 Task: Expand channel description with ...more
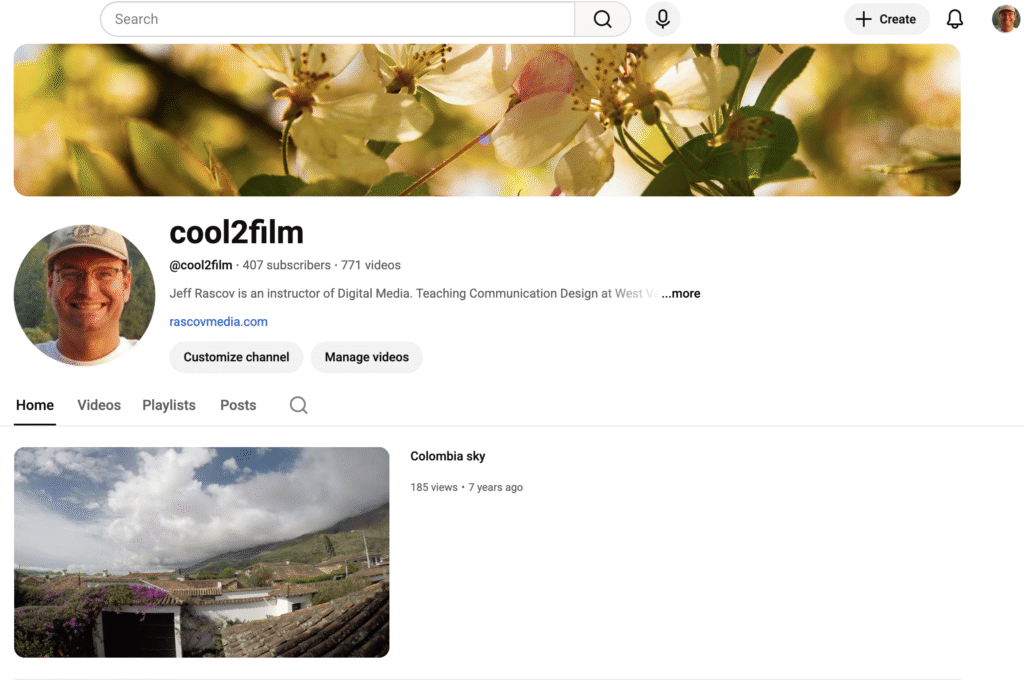point(681,294)
